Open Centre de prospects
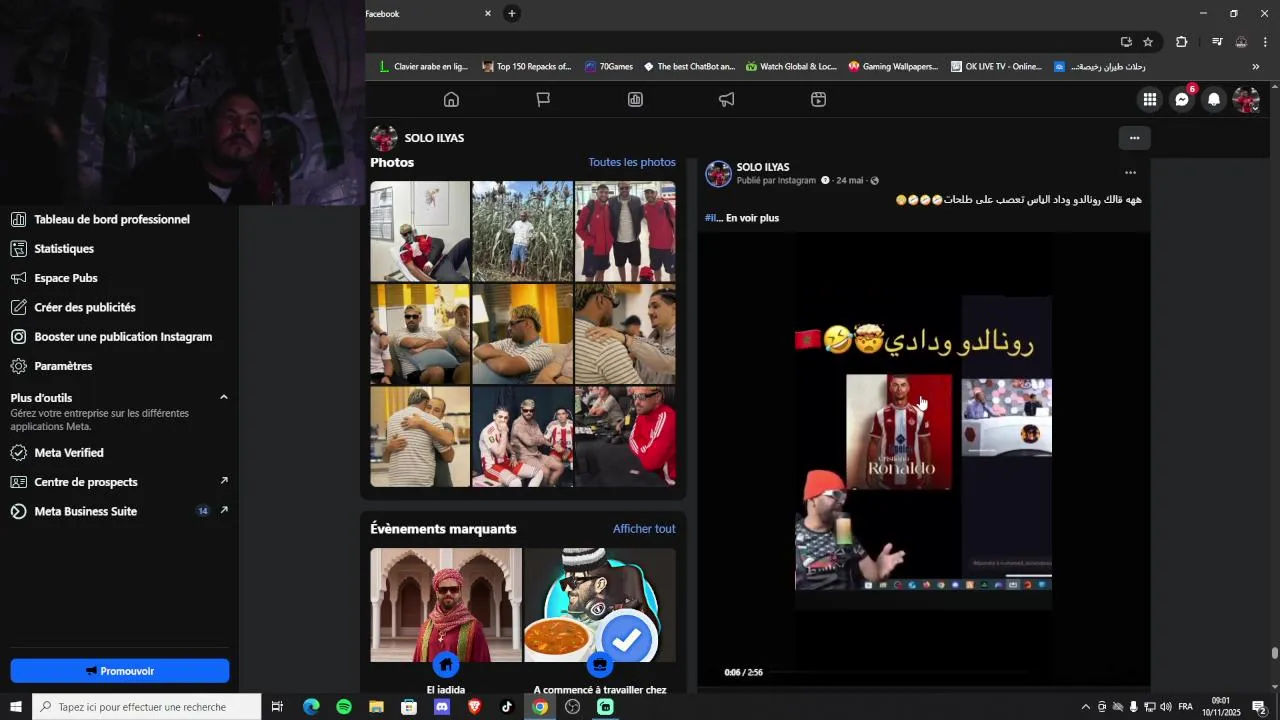Screen dimensions: 1280x720 [86, 482]
